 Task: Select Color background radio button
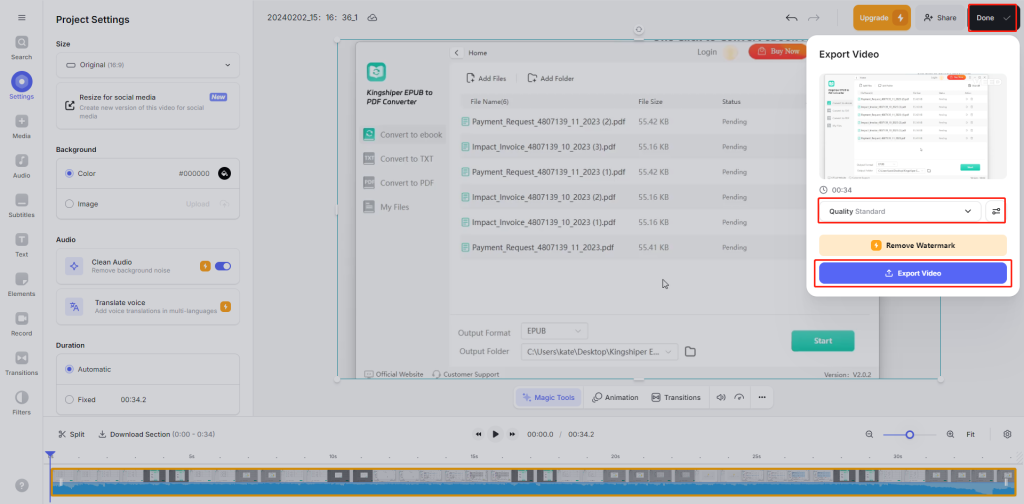69,174
